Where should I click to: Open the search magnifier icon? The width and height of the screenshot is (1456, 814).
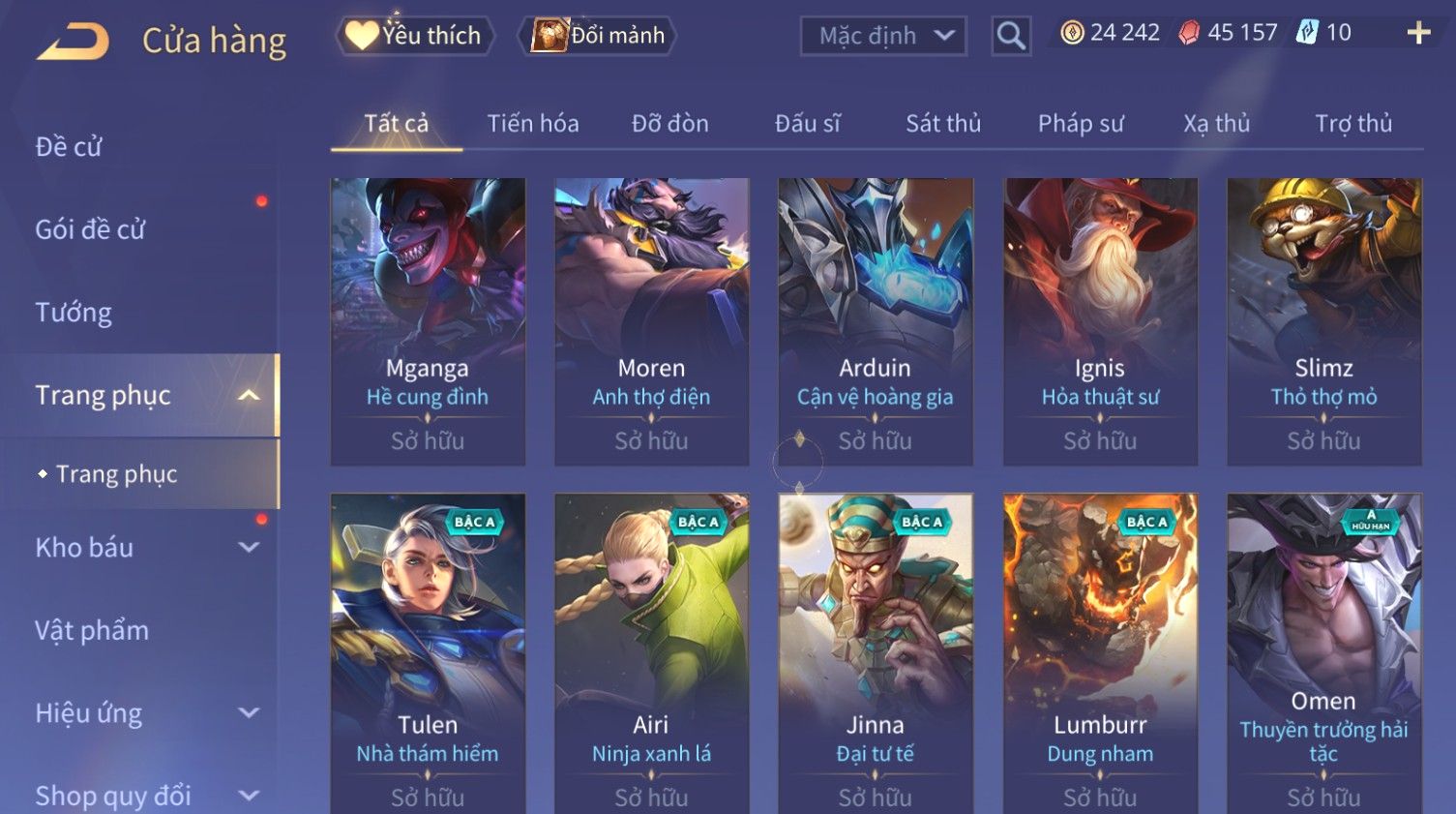[1011, 36]
